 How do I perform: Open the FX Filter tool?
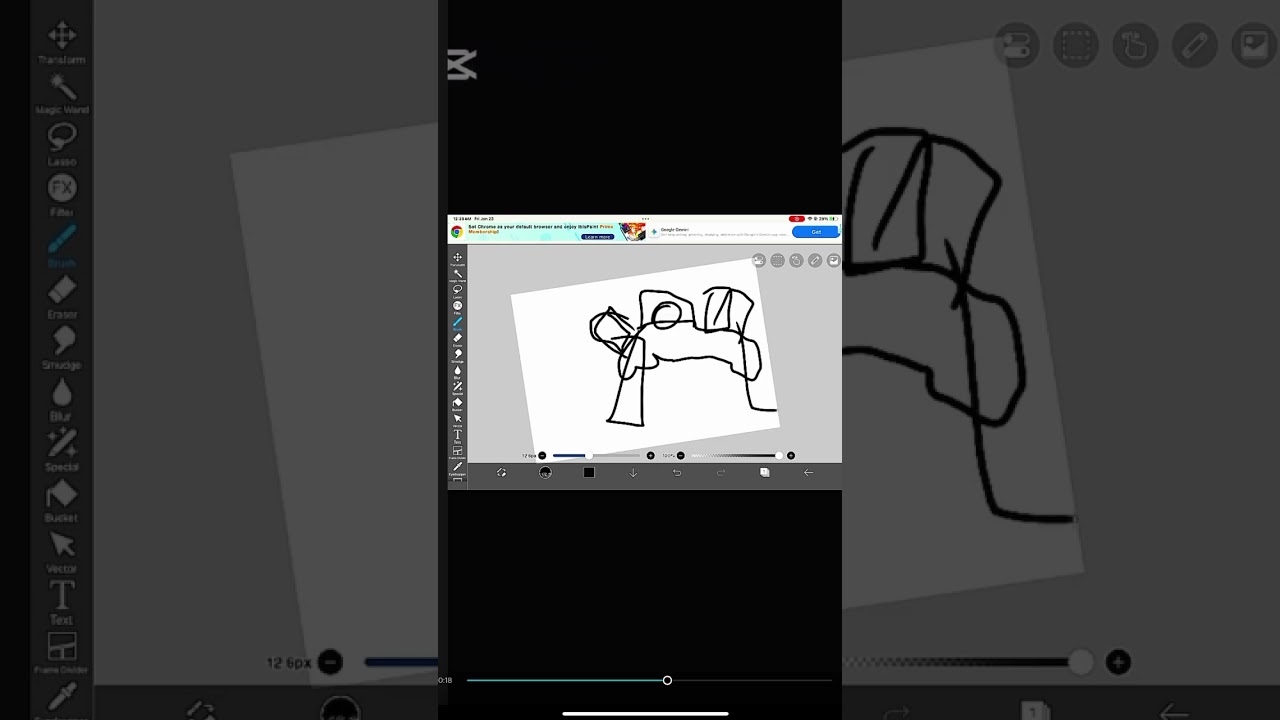click(x=458, y=306)
